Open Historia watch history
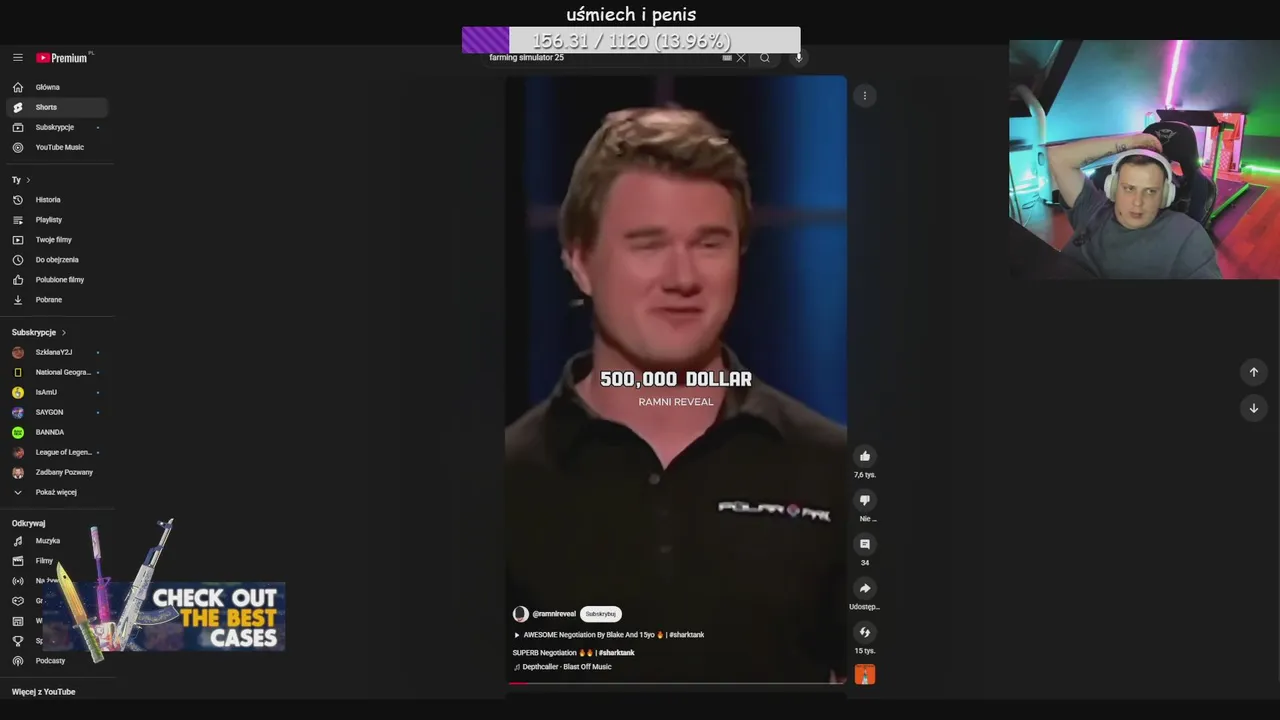 [56, 200]
